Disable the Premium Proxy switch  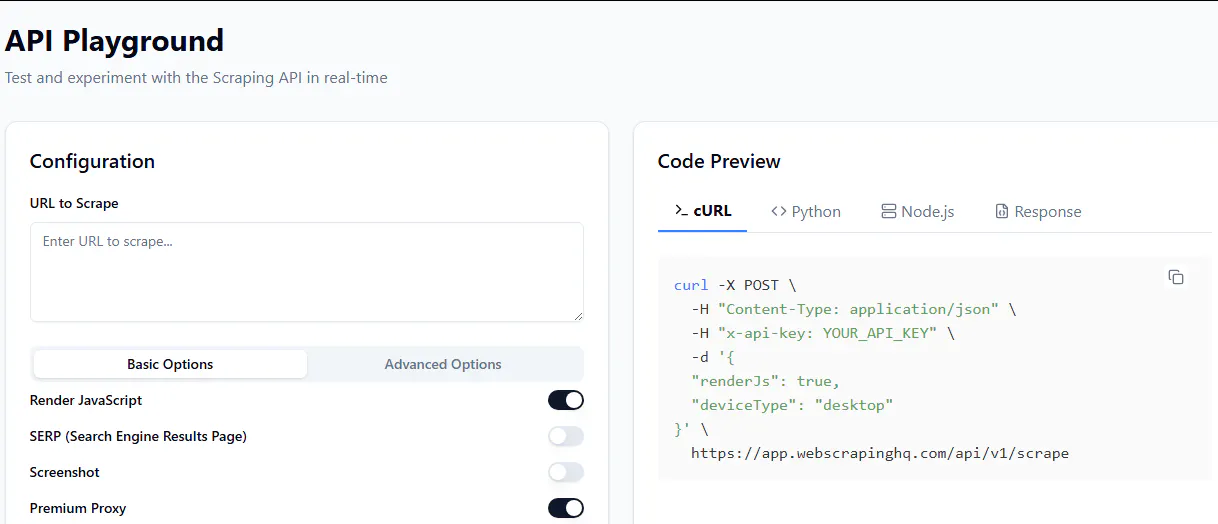(x=566, y=508)
